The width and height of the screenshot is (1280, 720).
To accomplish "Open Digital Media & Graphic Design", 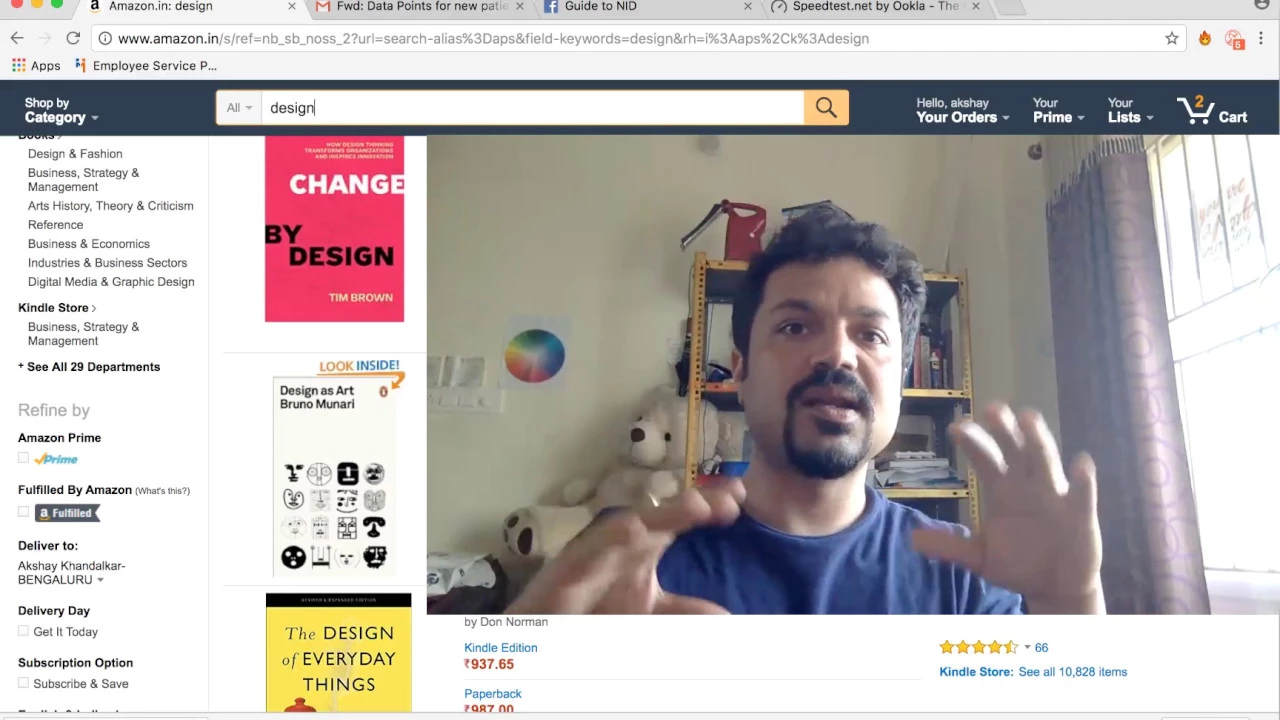I will click(x=111, y=282).
